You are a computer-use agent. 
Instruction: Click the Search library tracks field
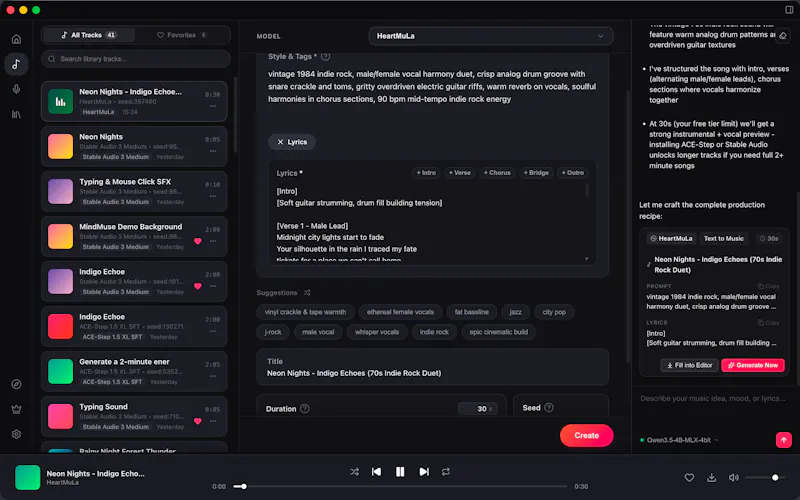click(136, 59)
